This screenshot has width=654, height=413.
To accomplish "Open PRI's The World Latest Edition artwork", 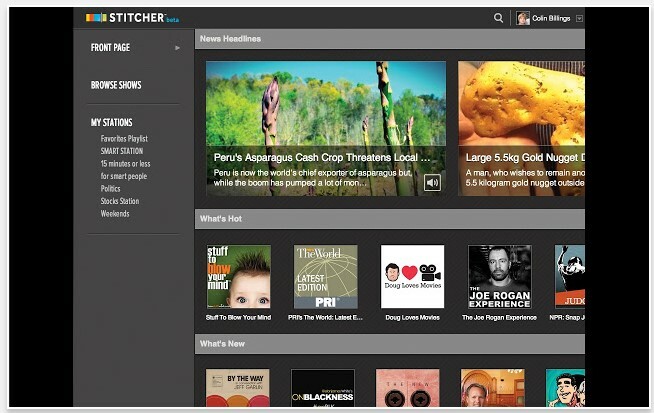I will (326, 277).
